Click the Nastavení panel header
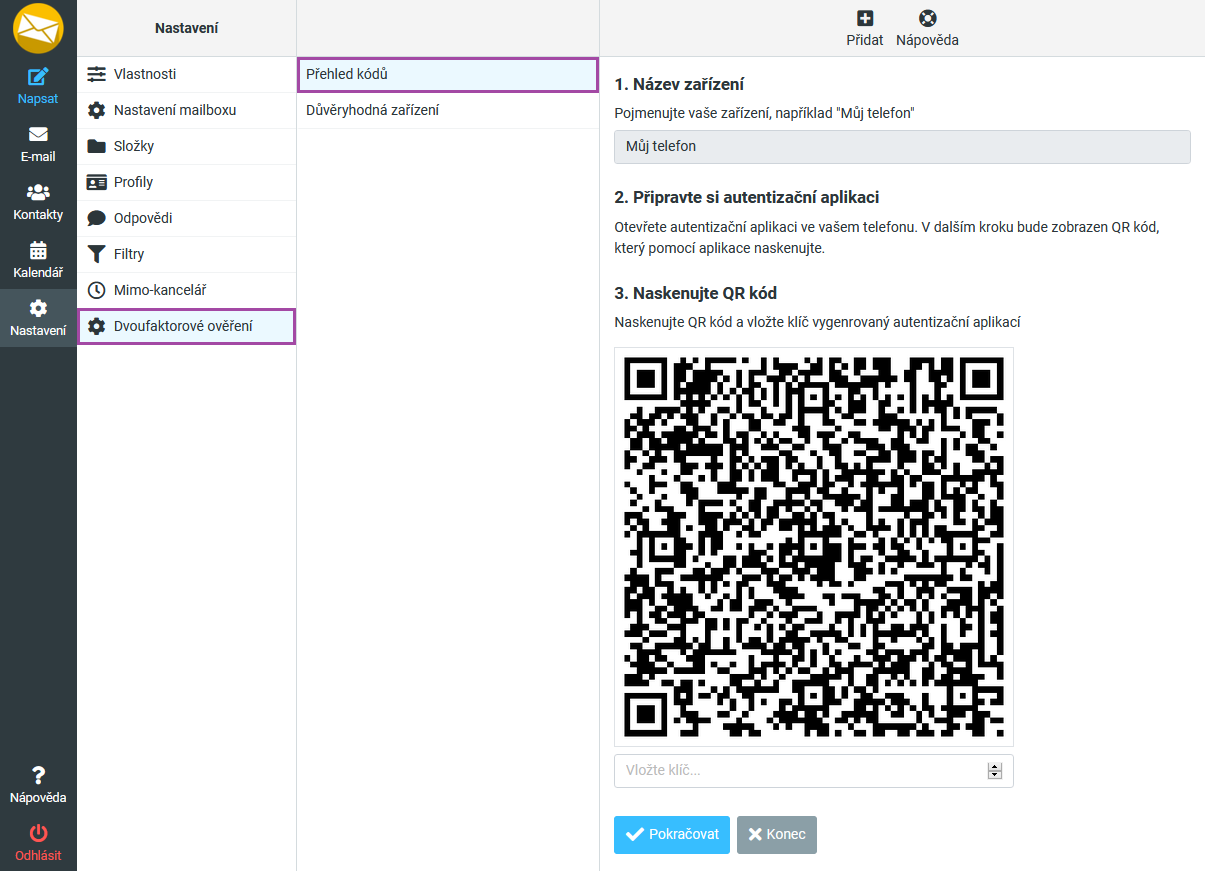The image size is (1205, 871). pos(187,28)
